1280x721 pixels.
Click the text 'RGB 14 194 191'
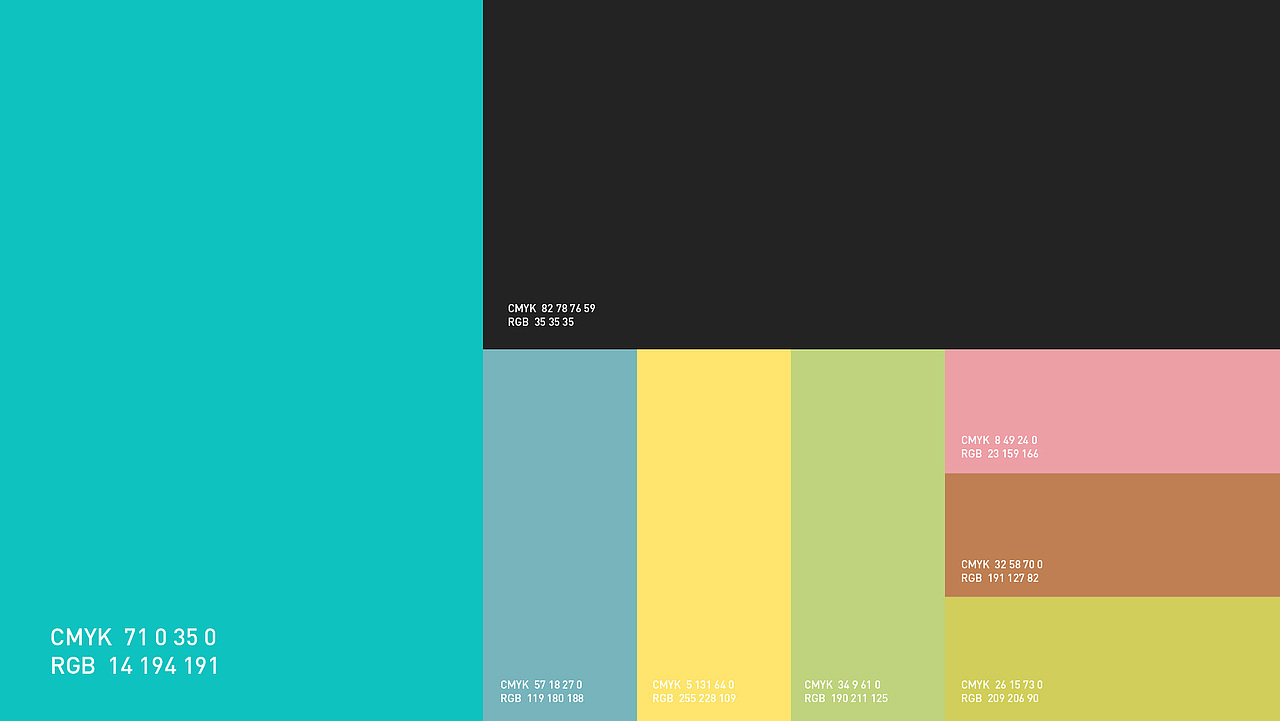134,666
